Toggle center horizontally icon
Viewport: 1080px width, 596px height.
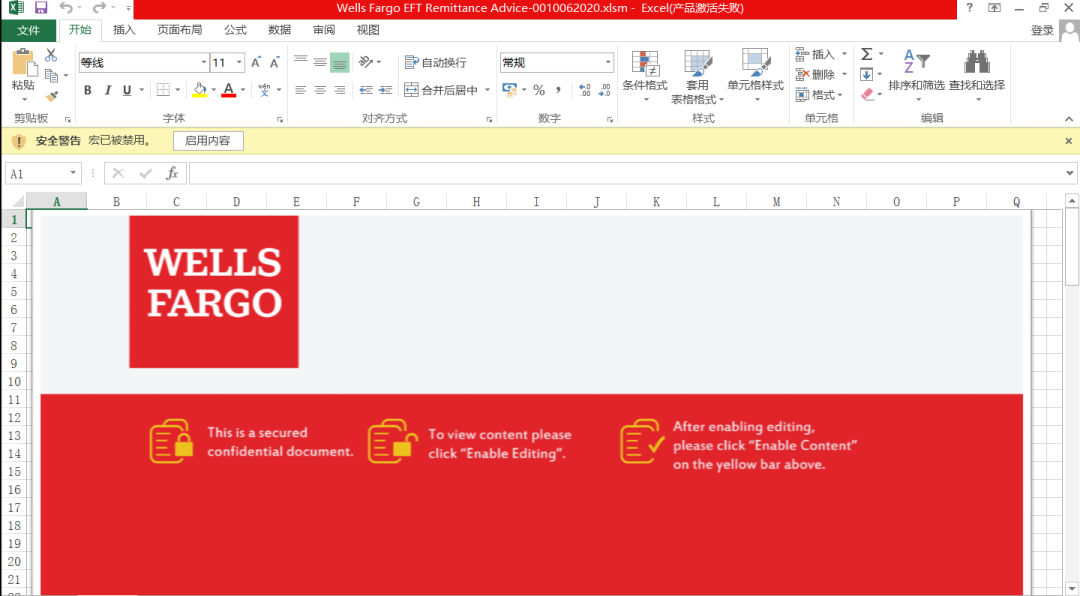point(320,90)
